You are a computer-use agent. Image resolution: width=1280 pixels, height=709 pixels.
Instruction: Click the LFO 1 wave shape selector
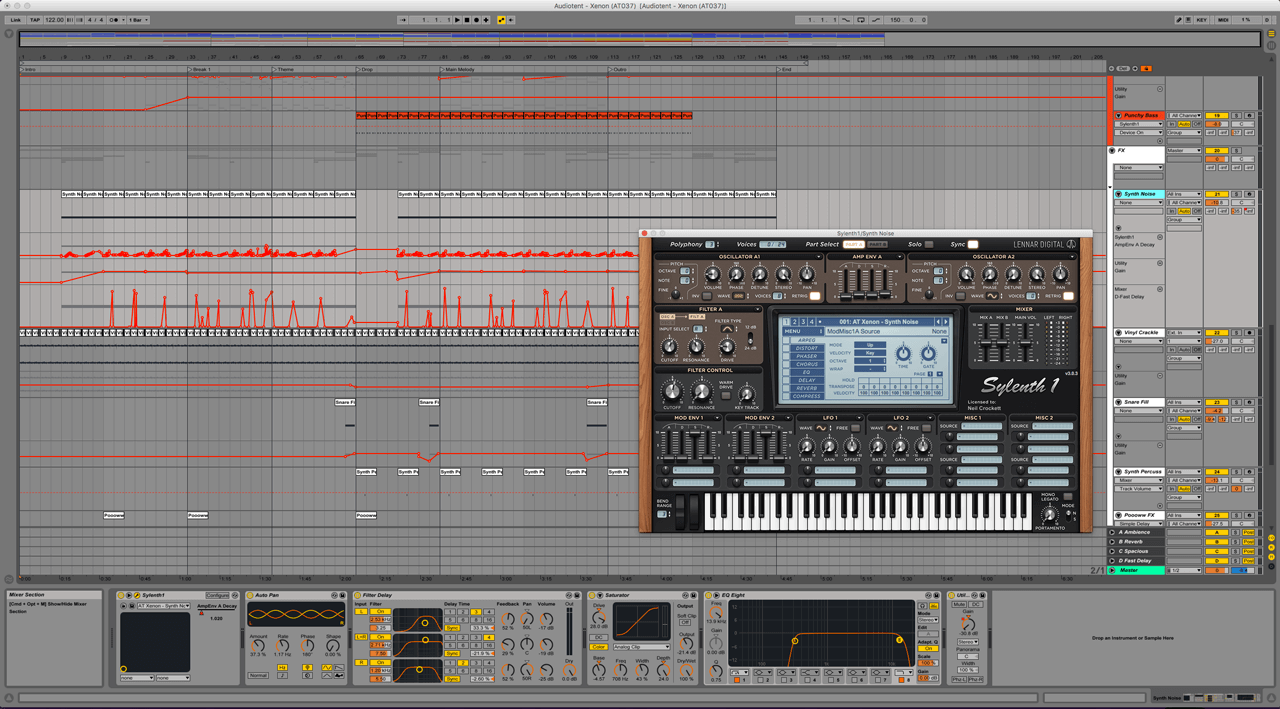point(821,428)
